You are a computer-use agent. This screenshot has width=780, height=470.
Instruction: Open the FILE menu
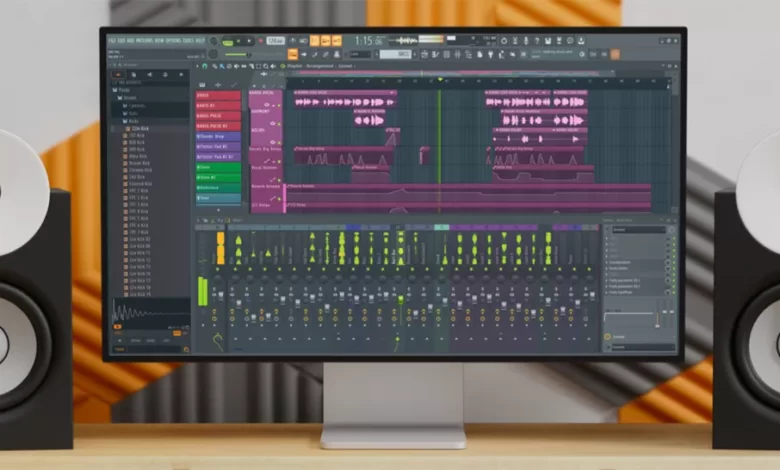(111, 40)
